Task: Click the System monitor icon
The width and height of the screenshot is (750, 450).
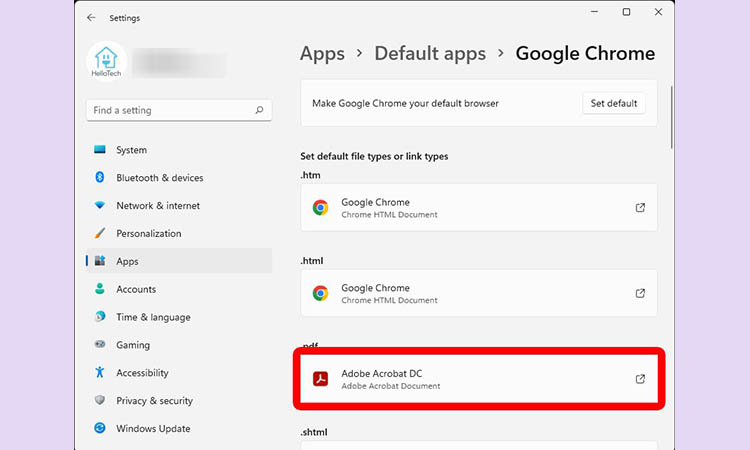Action: (100, 149)
